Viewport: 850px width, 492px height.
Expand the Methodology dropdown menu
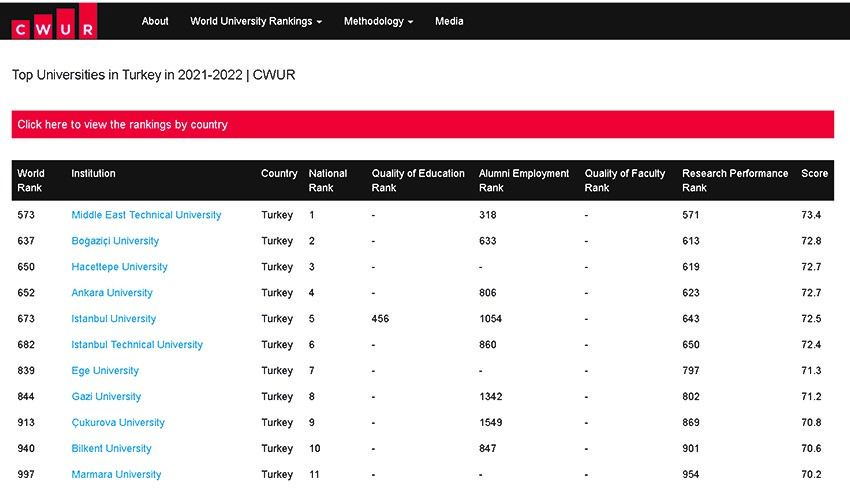pos(378,21)
